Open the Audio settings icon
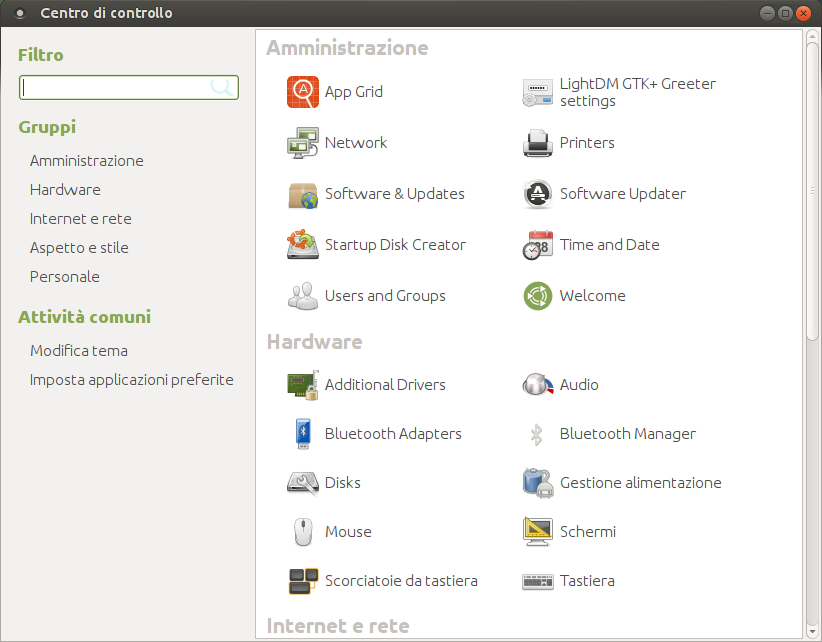 (x=537, y=385)
